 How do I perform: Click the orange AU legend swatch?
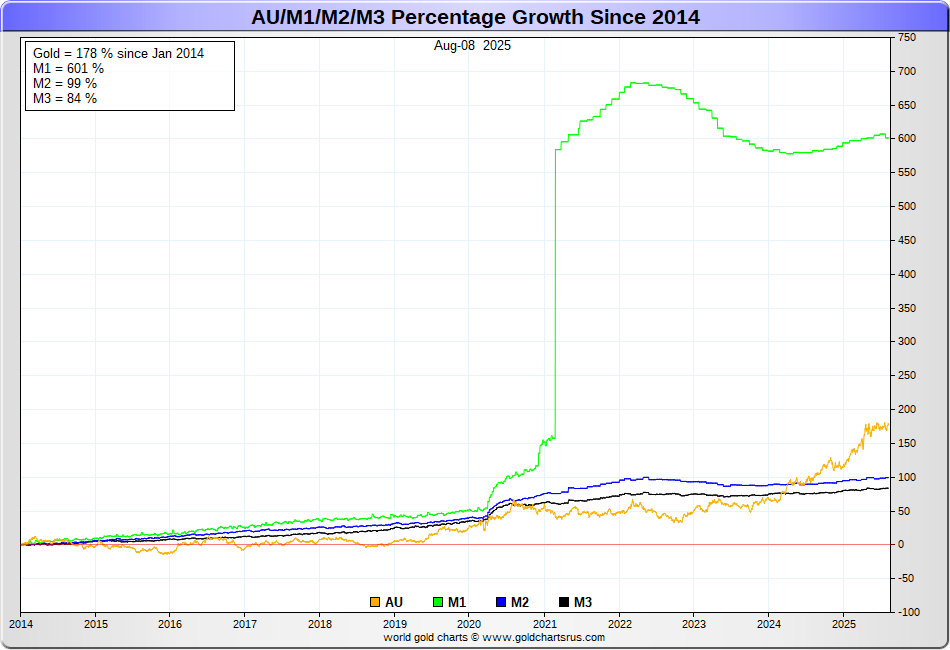(x=375, y=602)
